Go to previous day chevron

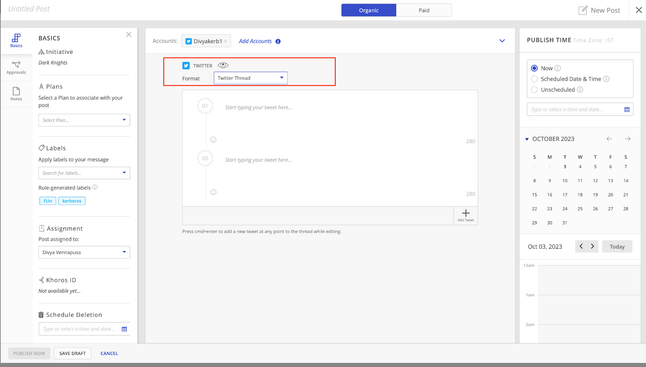(x=581, y=246)
